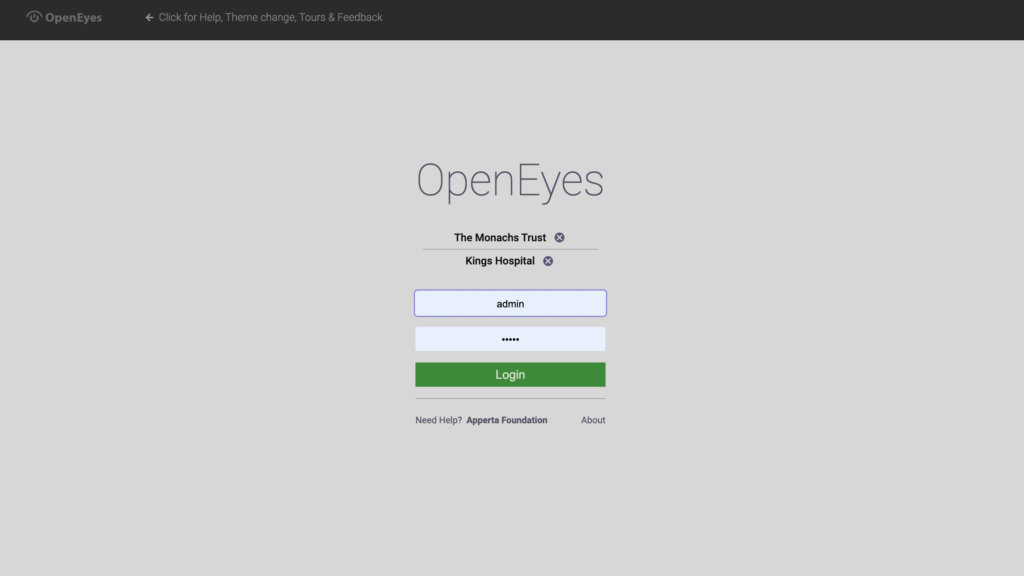This screenshot has height=576, width=1024.
Task: Click the Kings Hospital label
Action: (500, 261)
